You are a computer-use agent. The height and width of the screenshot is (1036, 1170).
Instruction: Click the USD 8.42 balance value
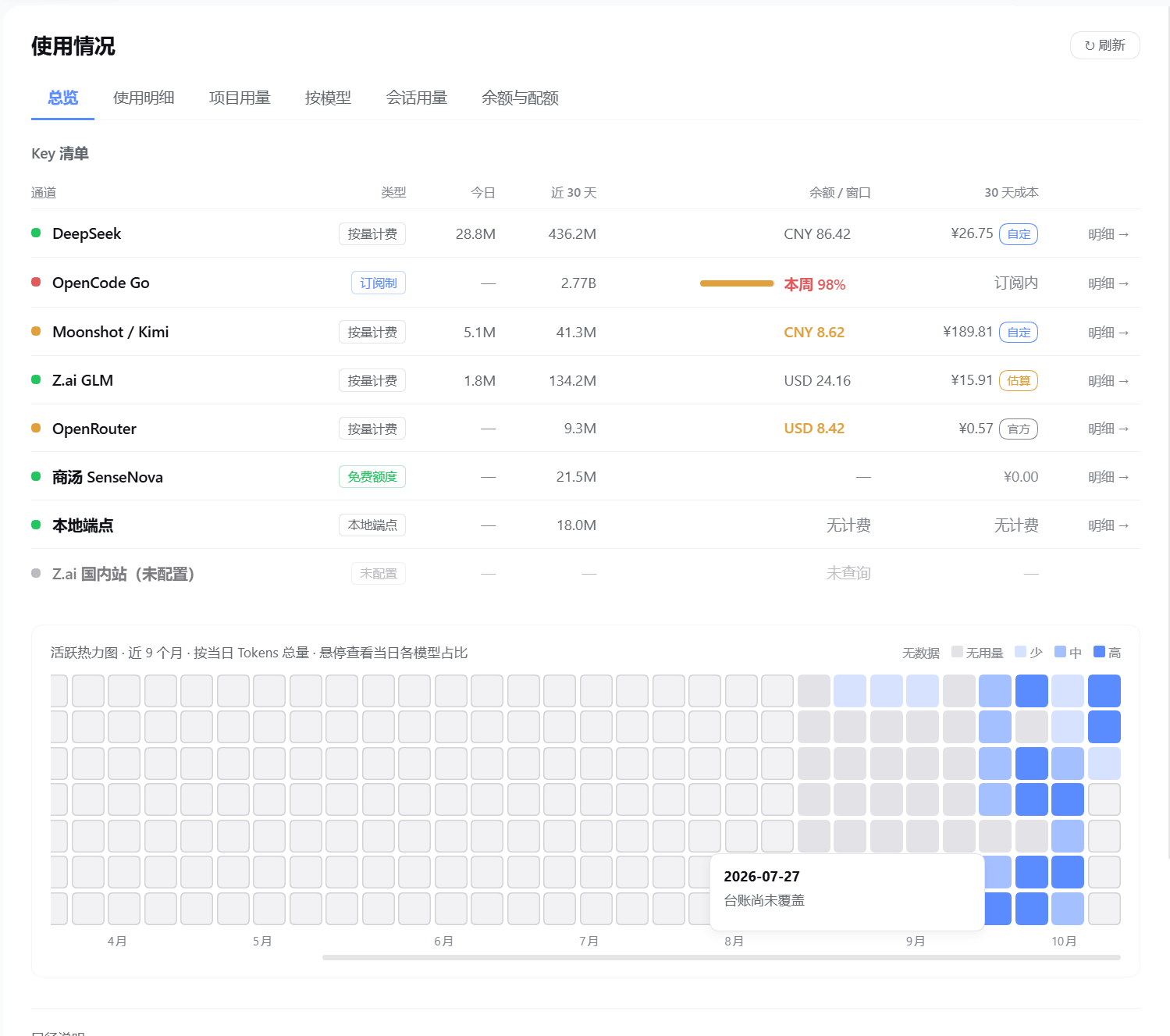click(814, 429)
